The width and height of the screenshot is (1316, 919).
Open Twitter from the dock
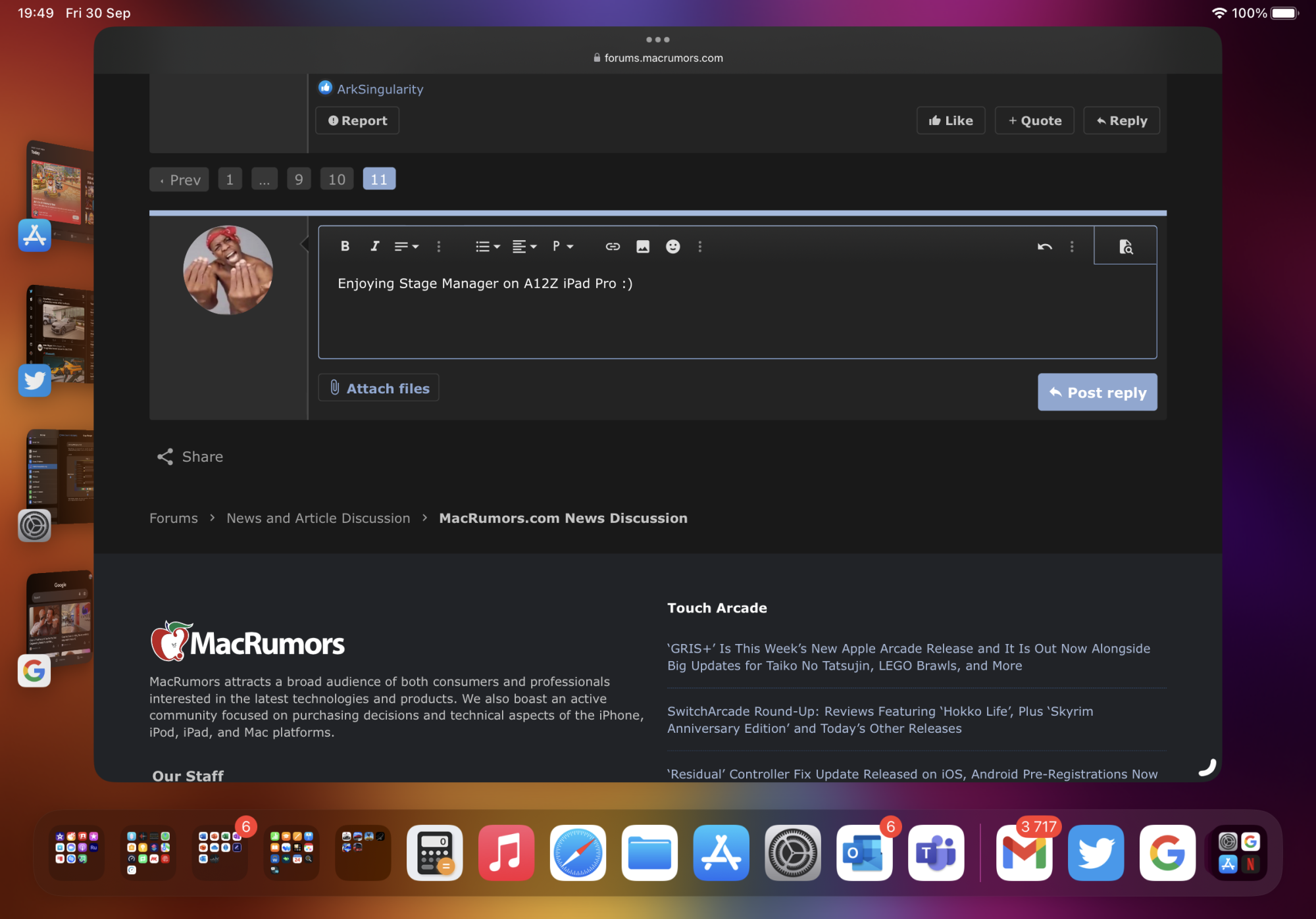[x=1096, y=853]
